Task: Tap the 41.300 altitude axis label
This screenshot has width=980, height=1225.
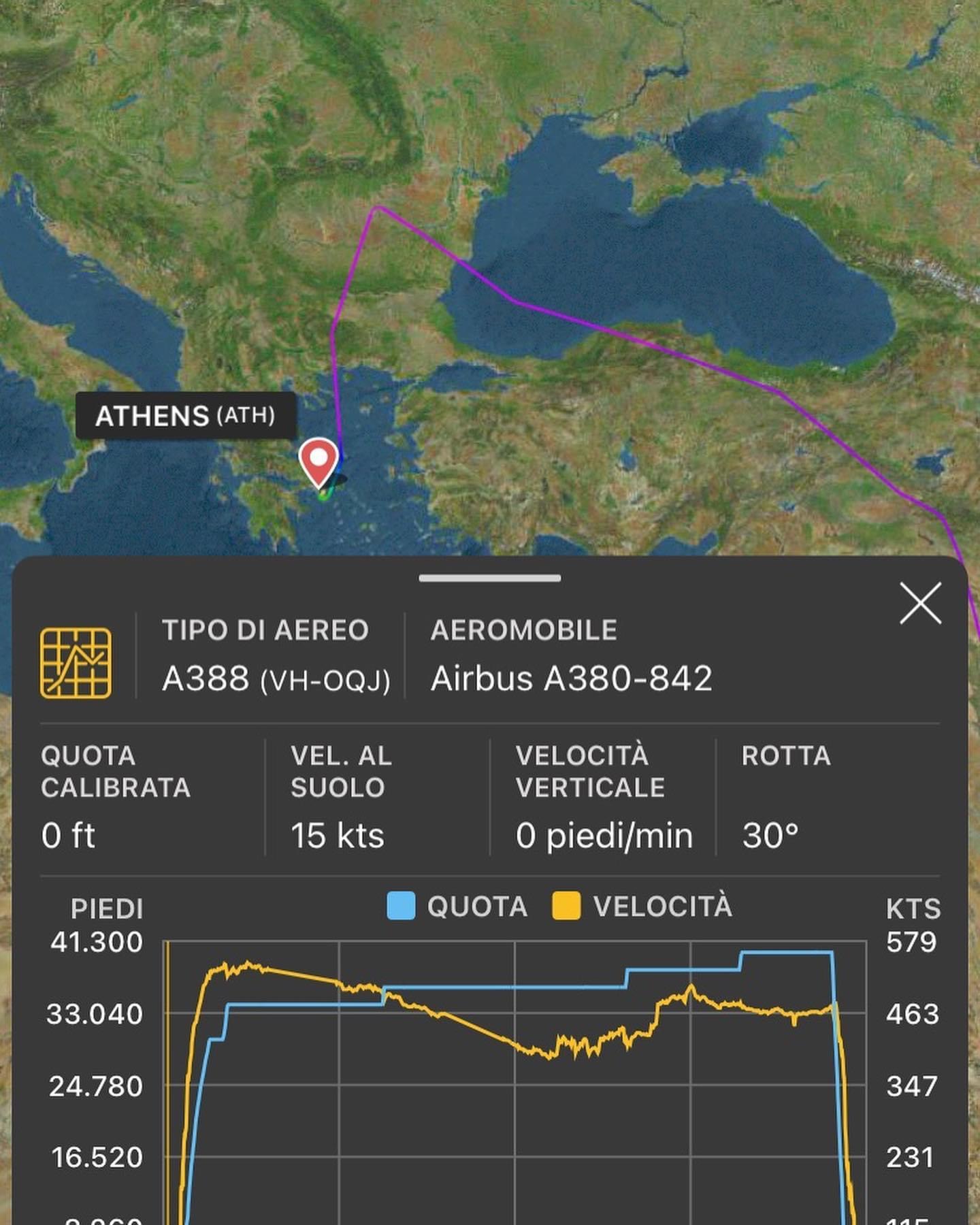Action: point(96,943)
